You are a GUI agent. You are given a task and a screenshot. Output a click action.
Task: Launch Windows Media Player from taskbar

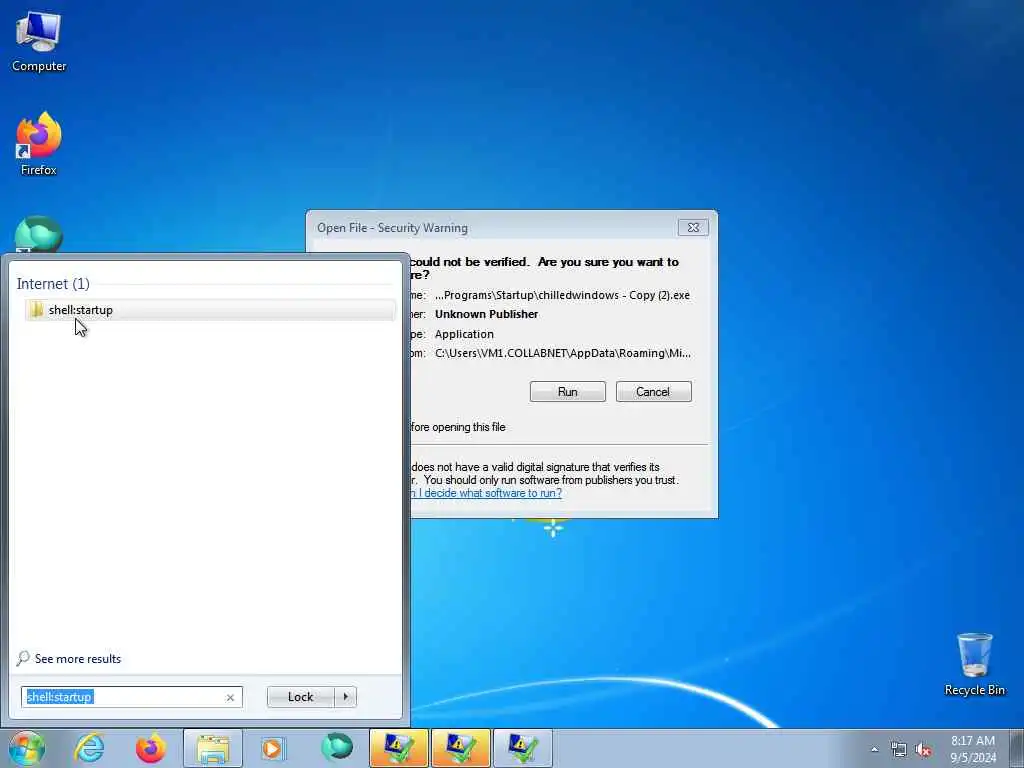point(273,748)
